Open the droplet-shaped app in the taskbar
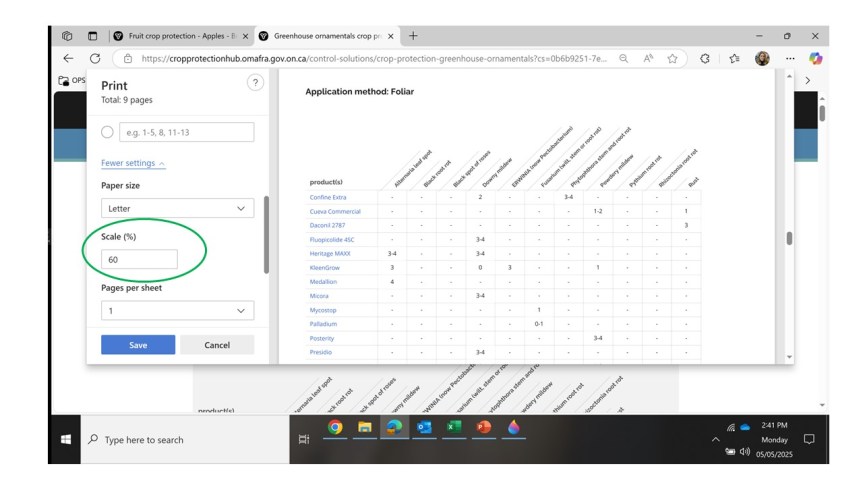Screen dimensions: 863x485 (x=514, y=427)
